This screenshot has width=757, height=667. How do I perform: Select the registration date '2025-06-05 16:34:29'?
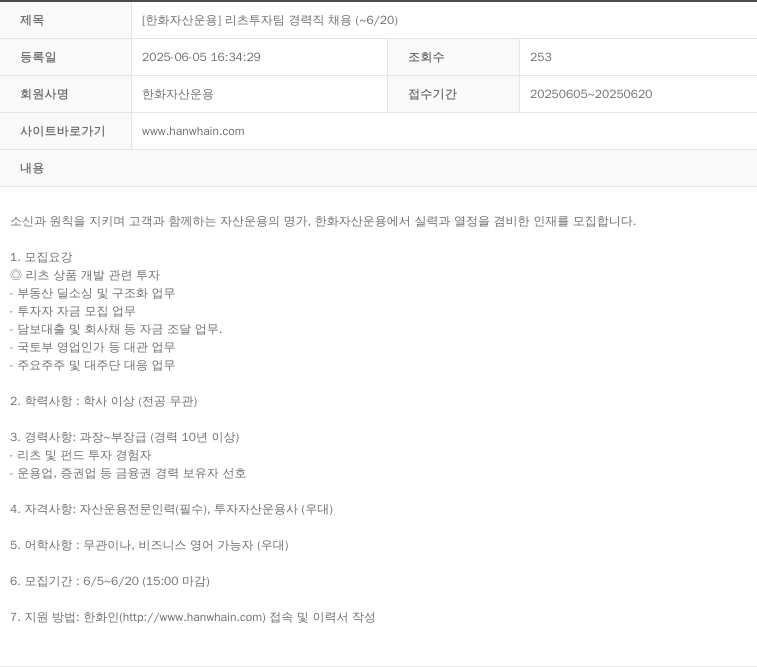click(201, 57)
